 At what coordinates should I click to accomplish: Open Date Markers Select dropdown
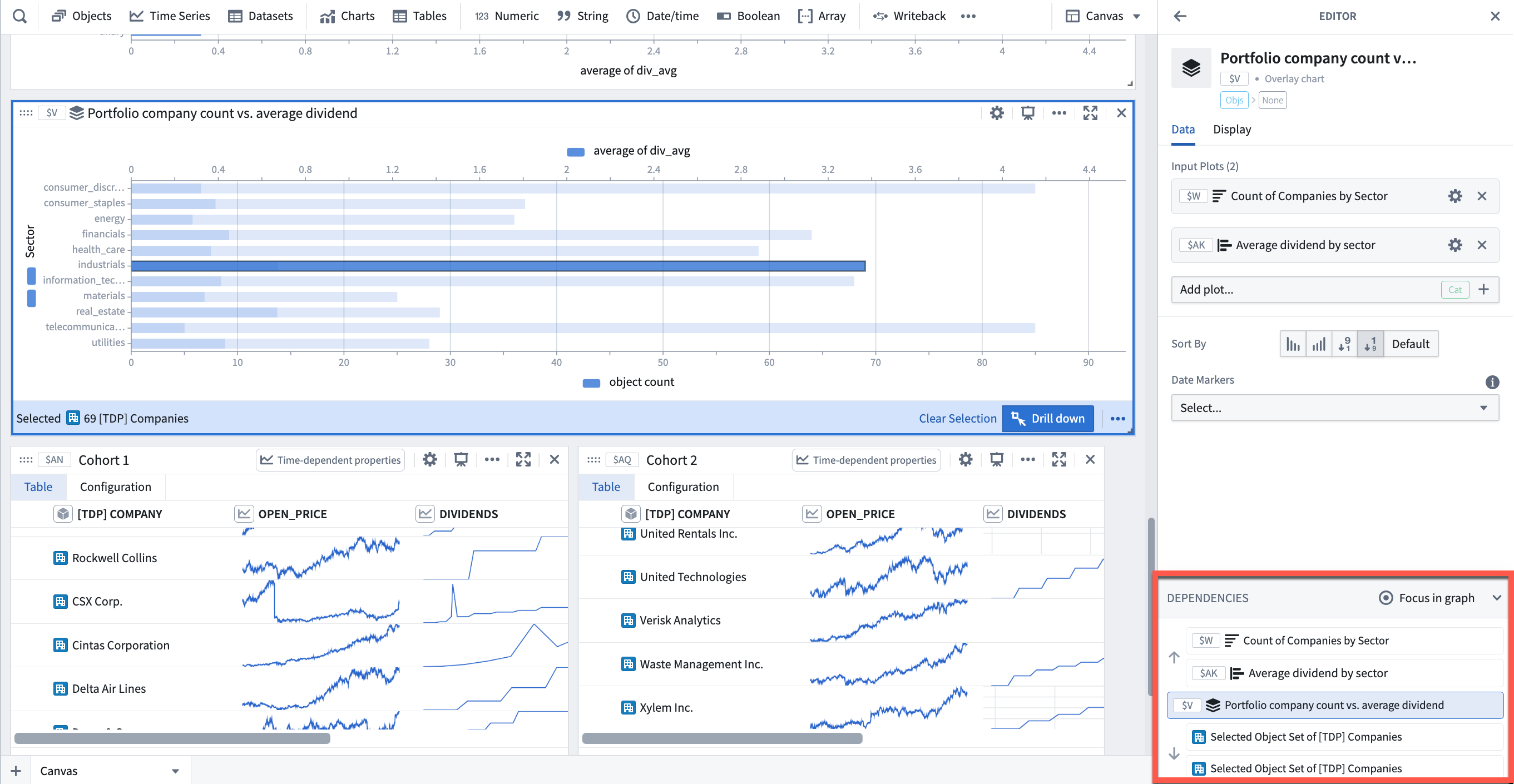click(x=1334, y=407)
